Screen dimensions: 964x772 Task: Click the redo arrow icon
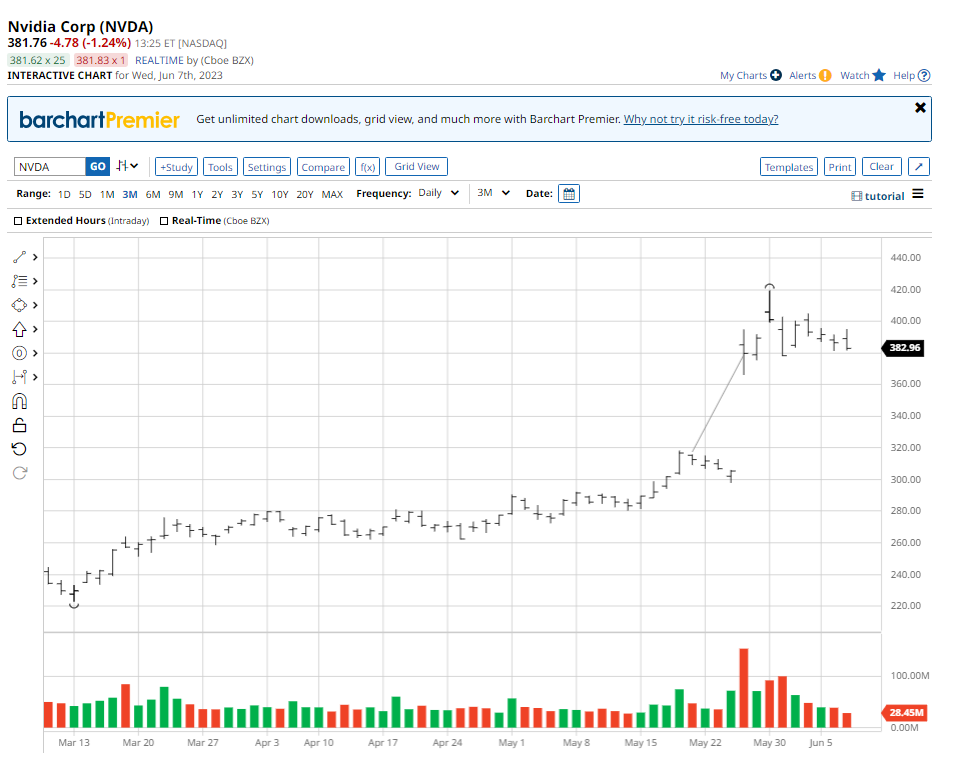19,473
